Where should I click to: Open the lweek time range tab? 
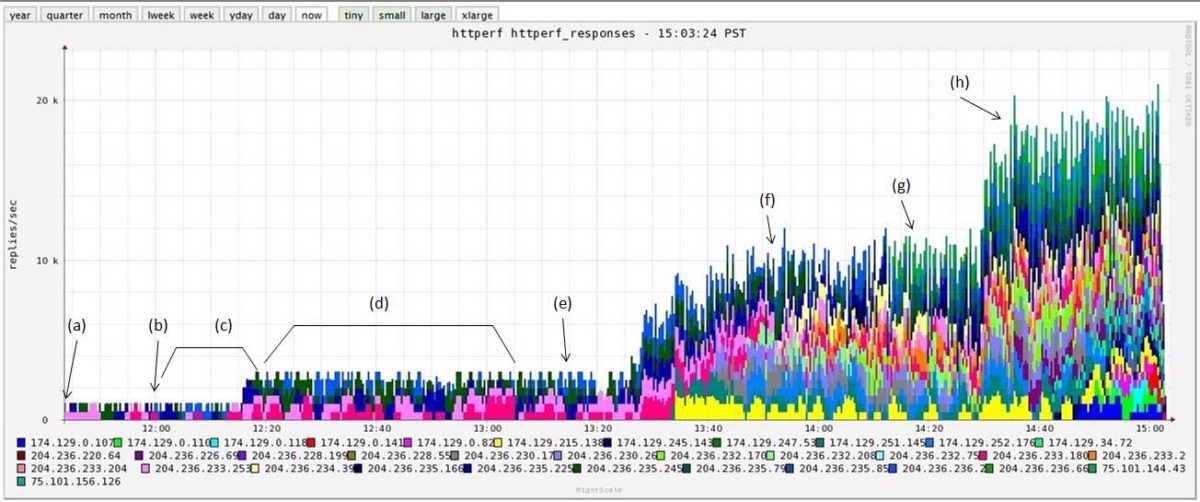click(160, 15)
